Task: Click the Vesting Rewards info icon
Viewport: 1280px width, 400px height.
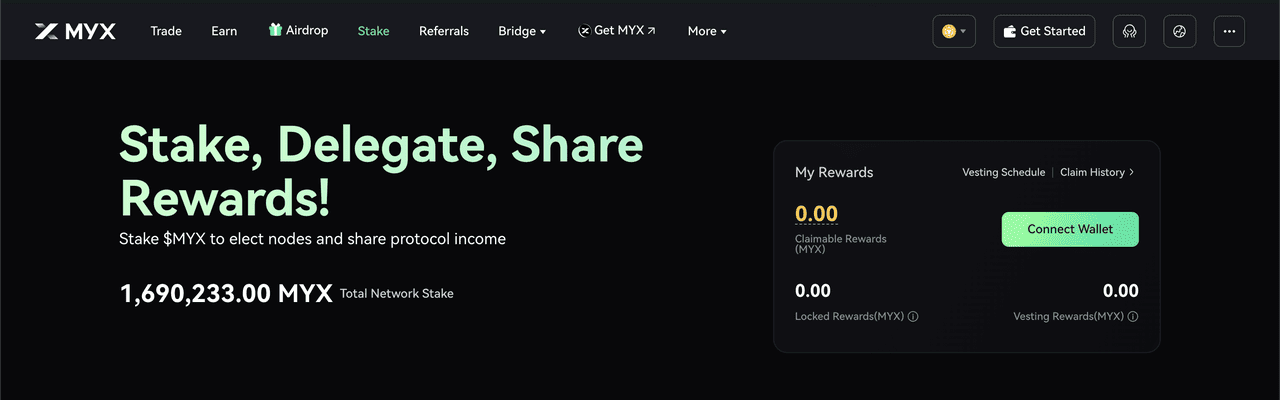Action: pos(1133,316)
